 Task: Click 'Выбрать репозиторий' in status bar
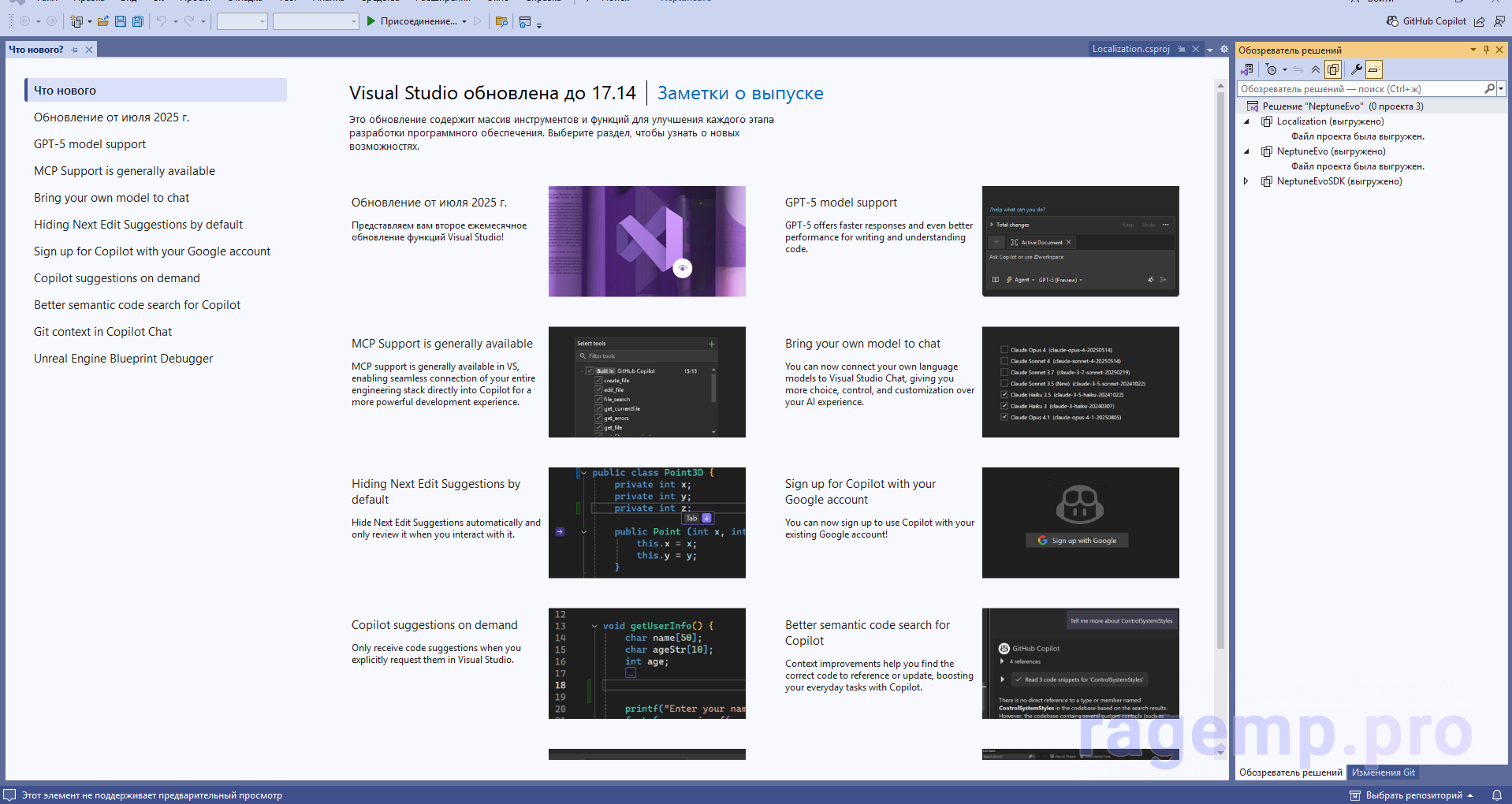point(1413,795)
